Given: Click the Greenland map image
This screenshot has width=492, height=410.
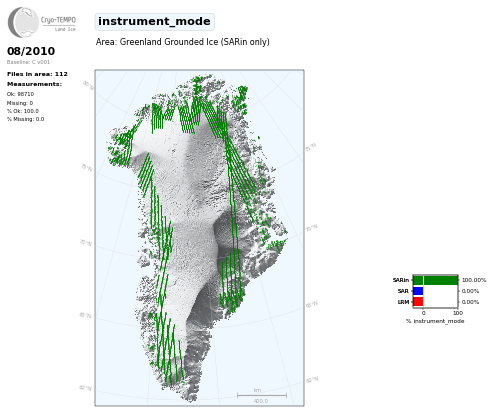Looking at the screenshot, I should [199, 238].
